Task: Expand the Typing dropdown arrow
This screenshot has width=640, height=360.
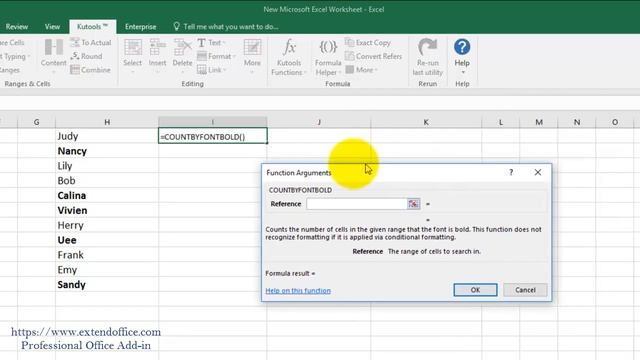Action: pyautogui.click(x=29, y=56)
